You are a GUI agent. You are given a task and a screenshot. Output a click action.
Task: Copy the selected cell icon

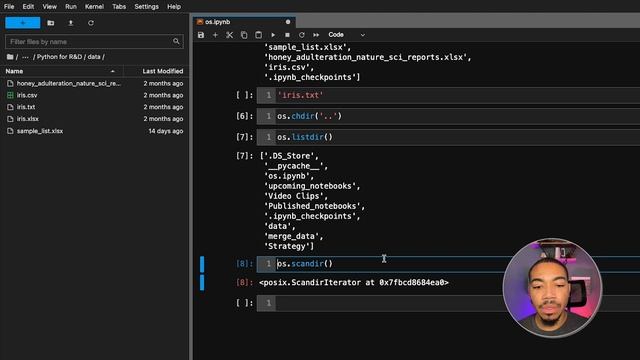244,35
